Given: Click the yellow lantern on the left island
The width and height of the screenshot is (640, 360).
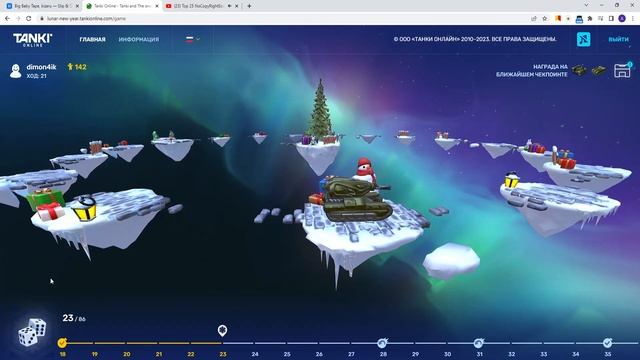Looking at the screenshot, I should [x=85, y=209].
